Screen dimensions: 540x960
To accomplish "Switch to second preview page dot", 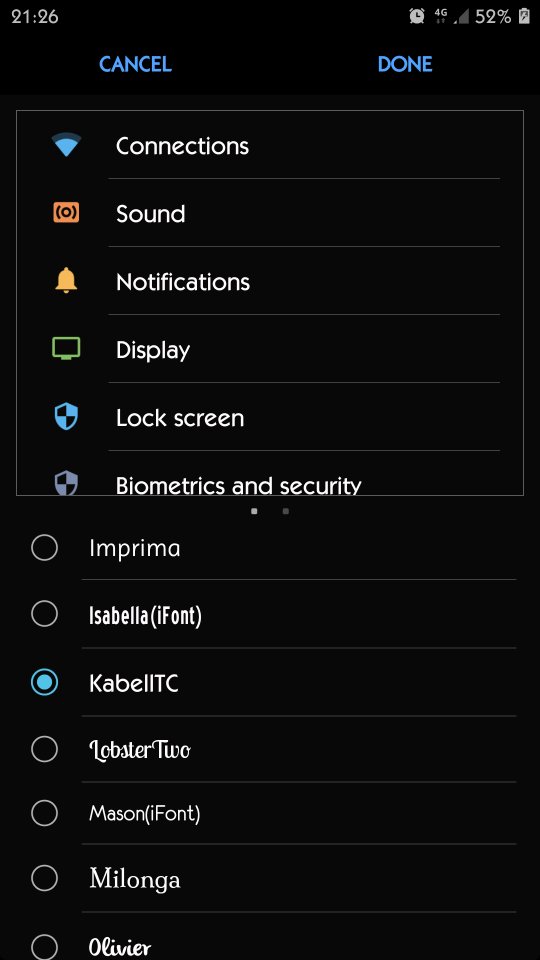I will tap(286, 511).
